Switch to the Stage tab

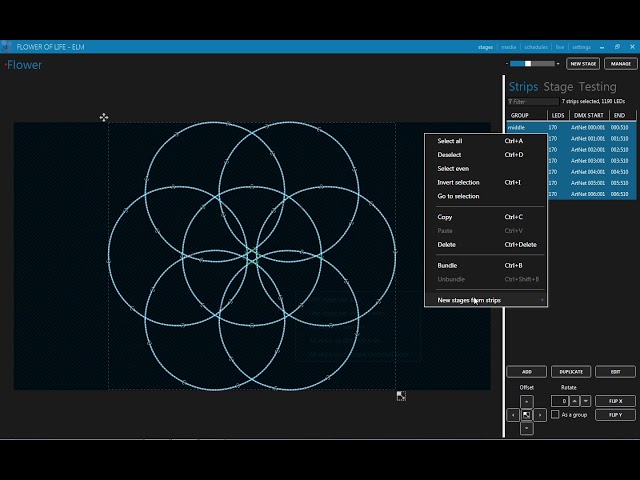[558, 87]
